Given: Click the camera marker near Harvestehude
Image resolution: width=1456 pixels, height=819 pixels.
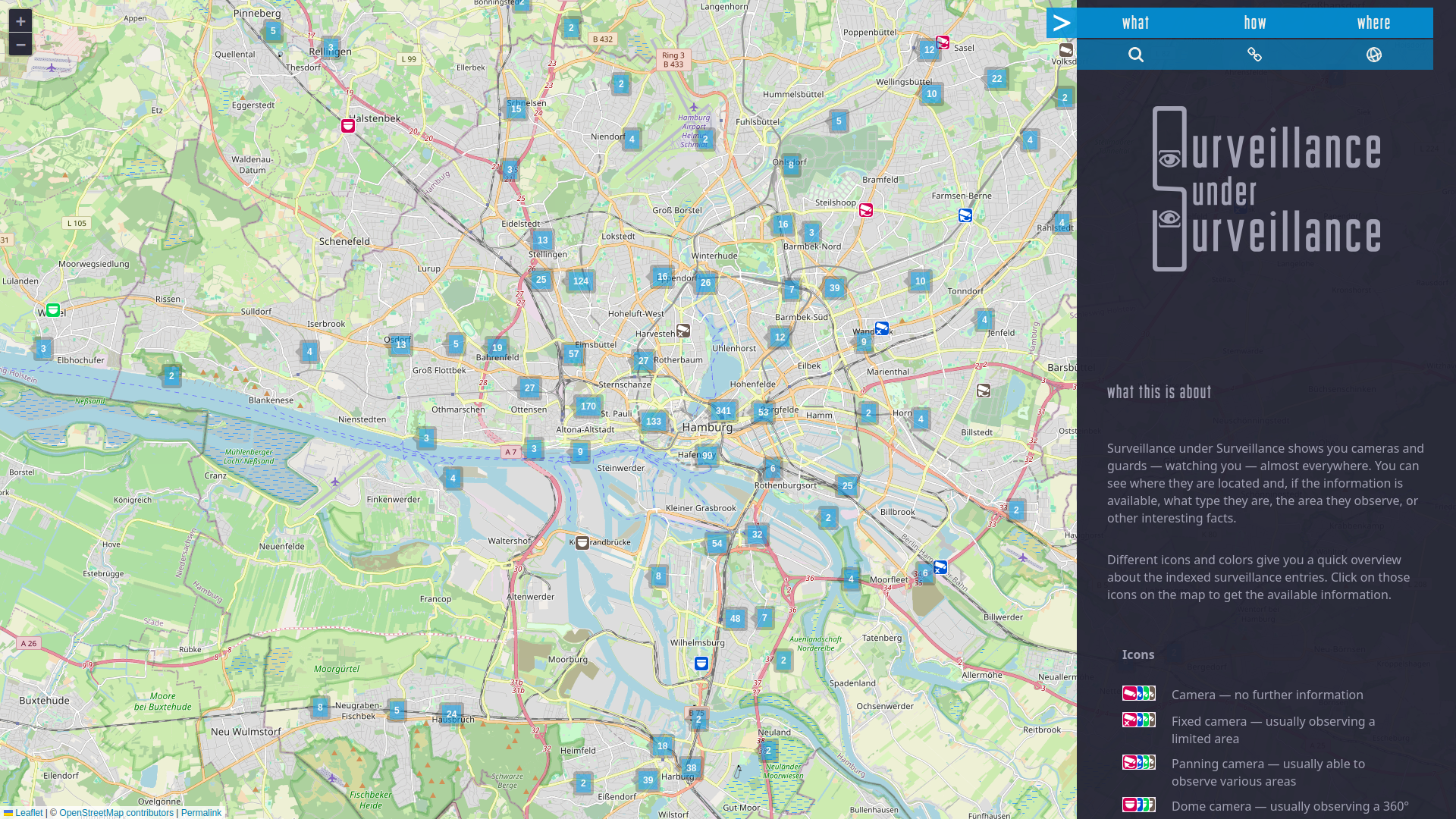Looking at the screenshot, I should [x=683, y=331].
